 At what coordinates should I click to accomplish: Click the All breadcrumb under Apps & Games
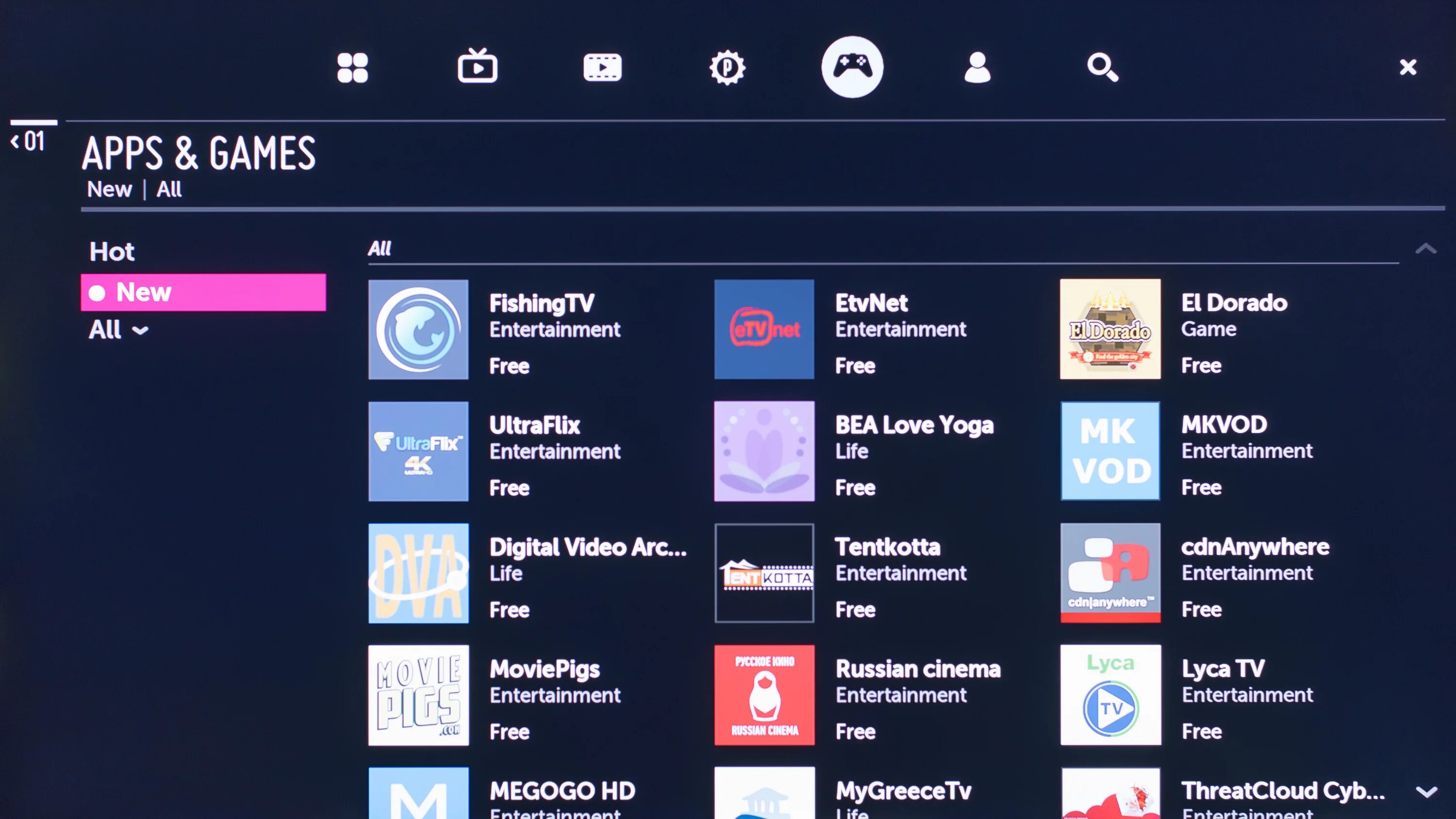click(x=169, y=189)
